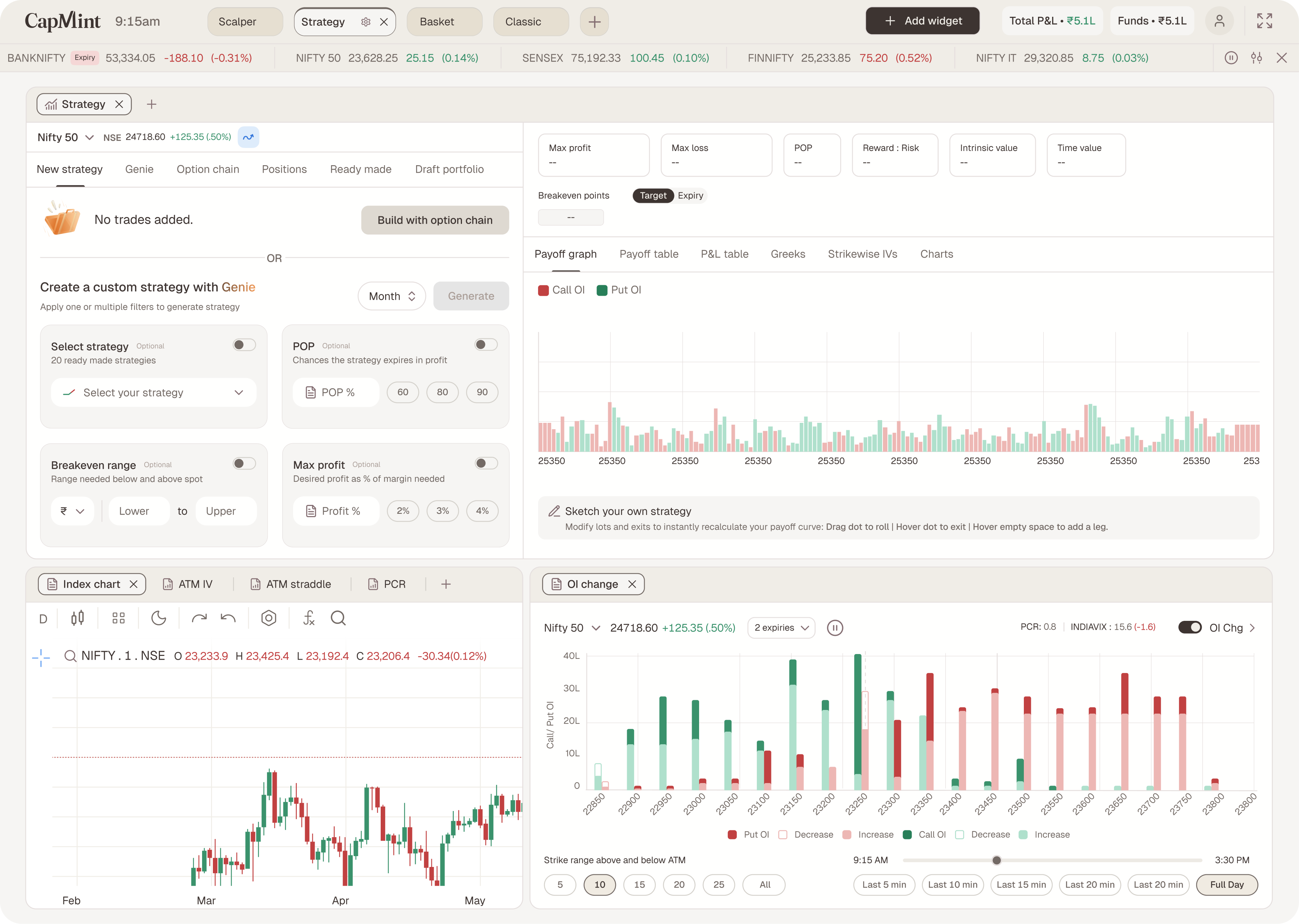Image resolution: width=1299 pixels, height=924 pixels.
Task: Select the POP 80 preset
Action: point(443,393)
